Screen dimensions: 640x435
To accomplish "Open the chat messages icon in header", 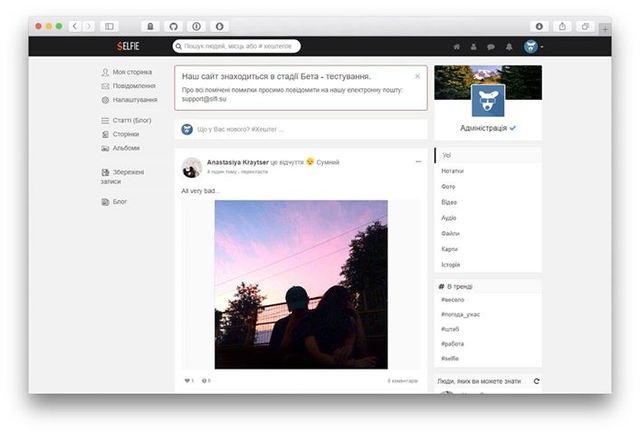I will [x=490, y=46].
